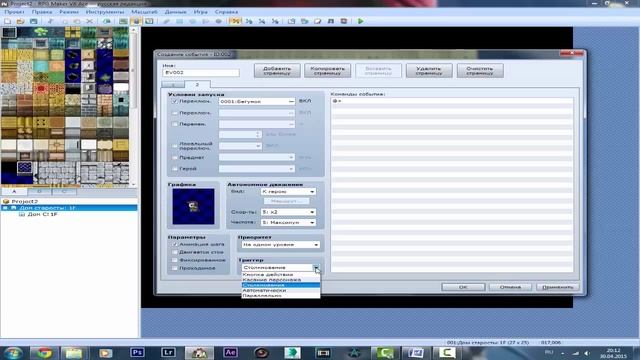
Task: Select the Map mode toolbar icon
Action: coord(123,21)
